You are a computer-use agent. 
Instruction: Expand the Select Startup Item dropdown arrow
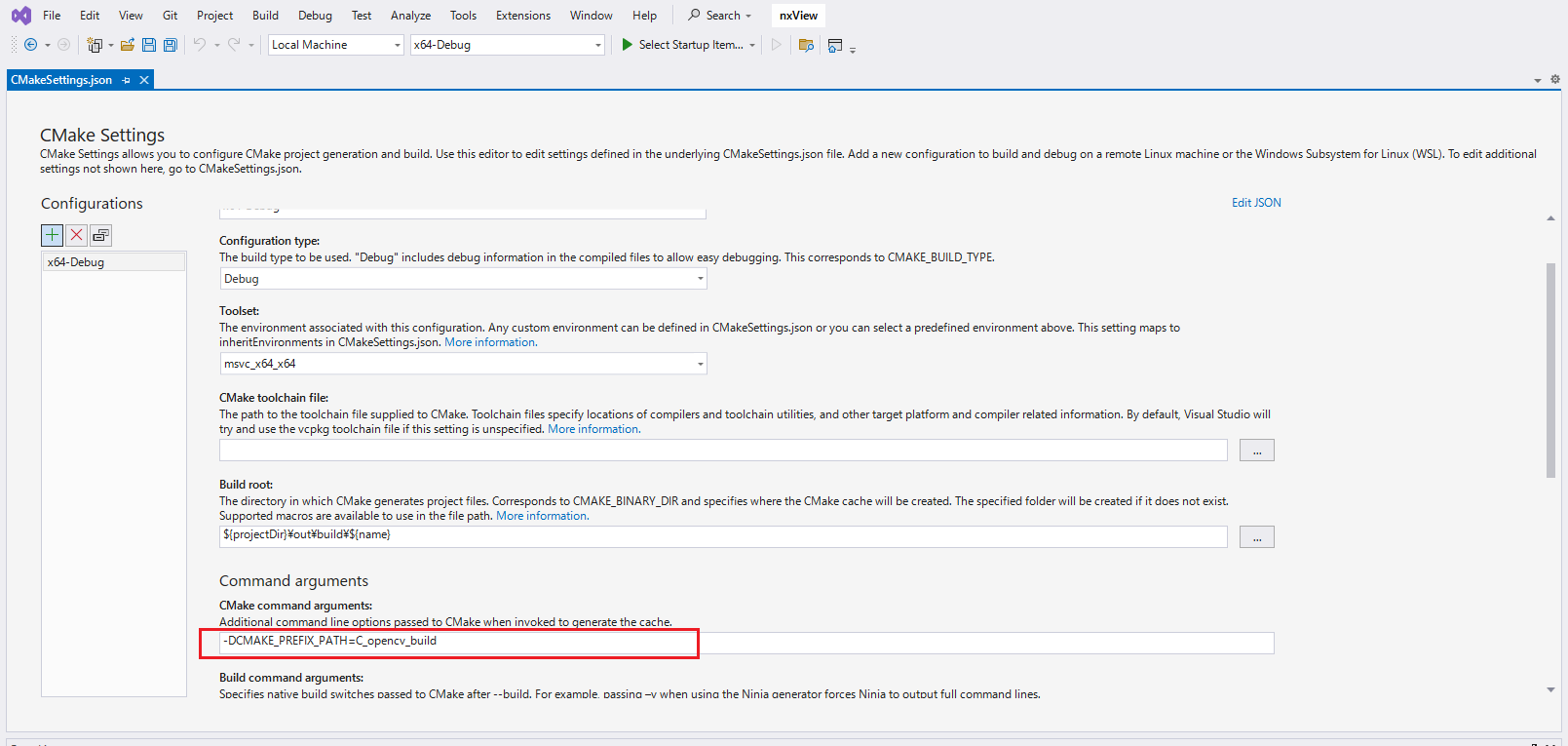[x=752, y=46]
